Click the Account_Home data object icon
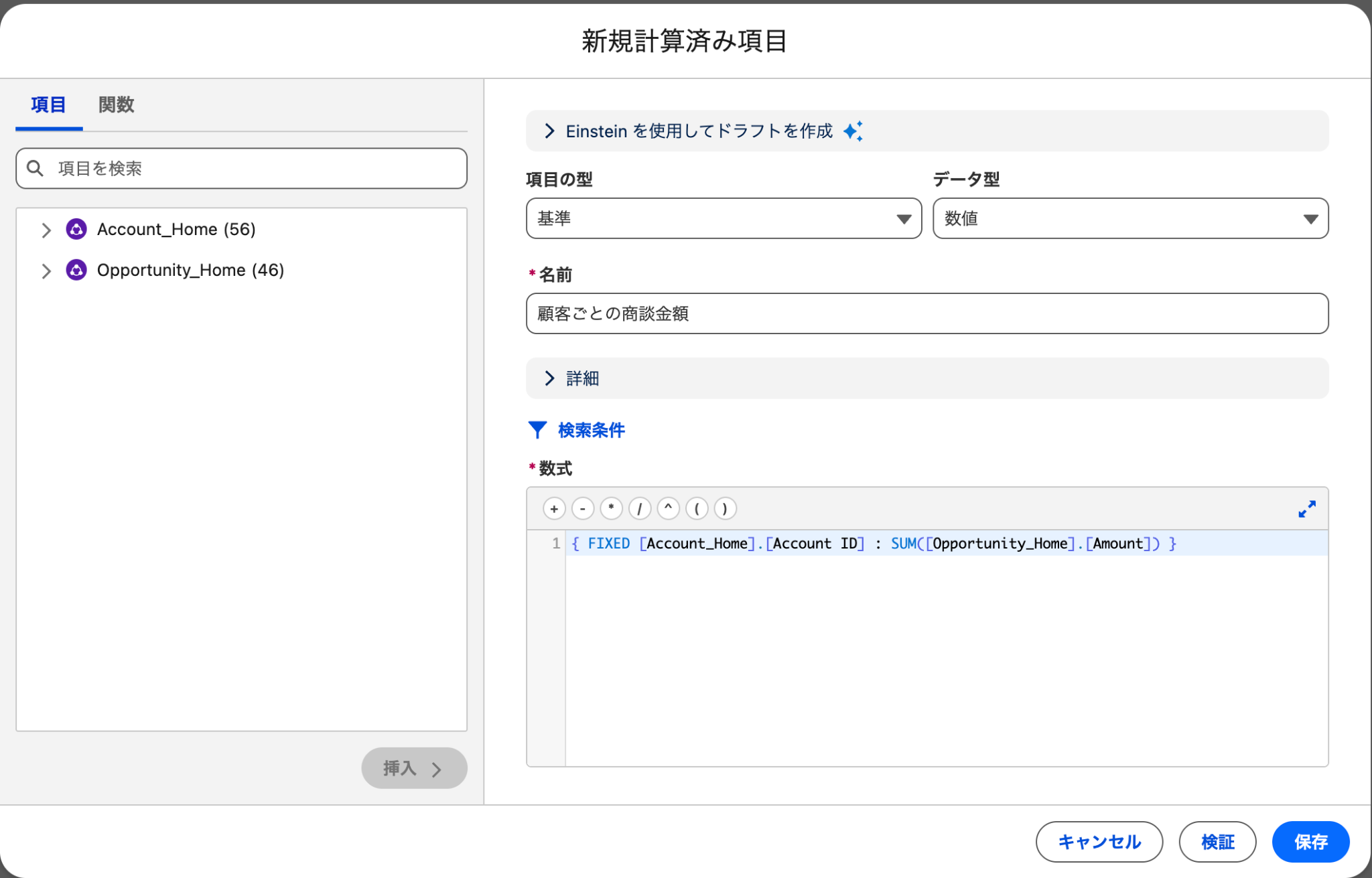 76,229
